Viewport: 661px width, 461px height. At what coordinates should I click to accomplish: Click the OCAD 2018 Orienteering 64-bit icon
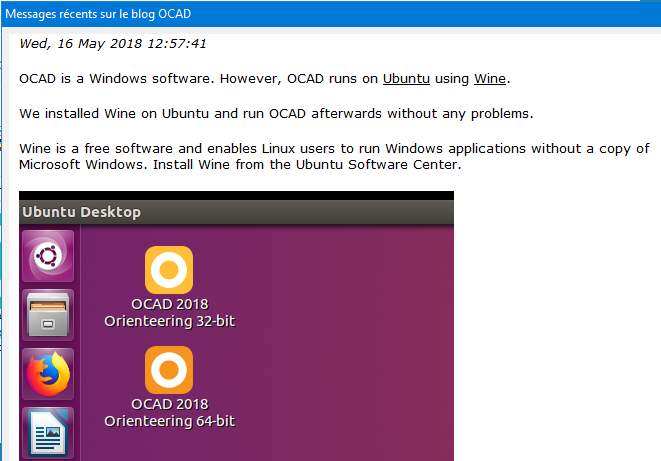(169, 370)
